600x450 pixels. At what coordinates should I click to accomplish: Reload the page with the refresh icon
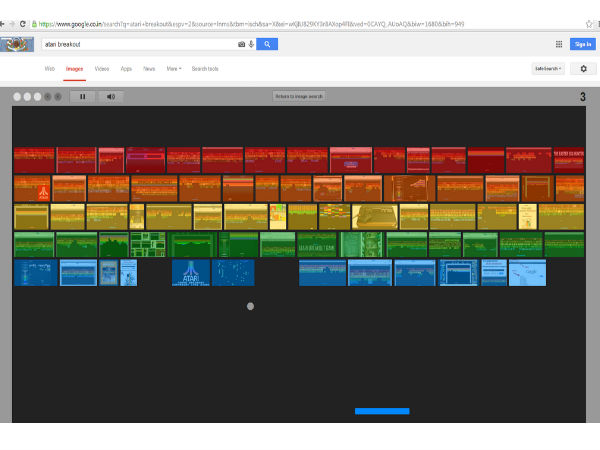pyautogui.click(x=23, y=24)
